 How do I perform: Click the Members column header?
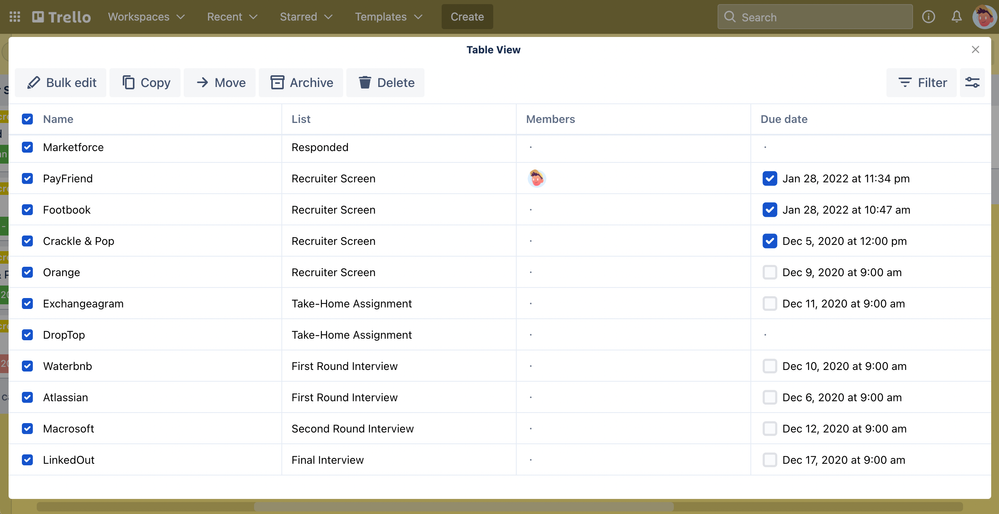pos(550,119)
